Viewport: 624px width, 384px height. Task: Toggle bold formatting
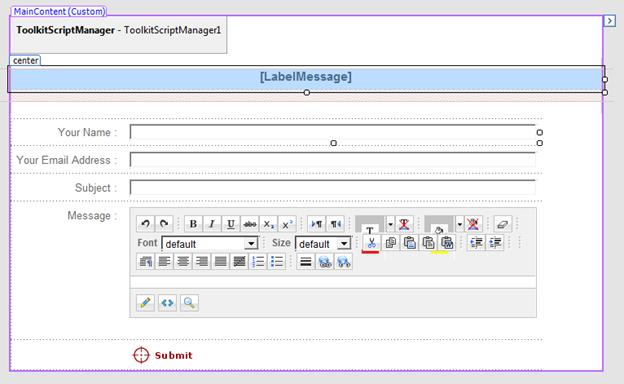pos(193,224)
